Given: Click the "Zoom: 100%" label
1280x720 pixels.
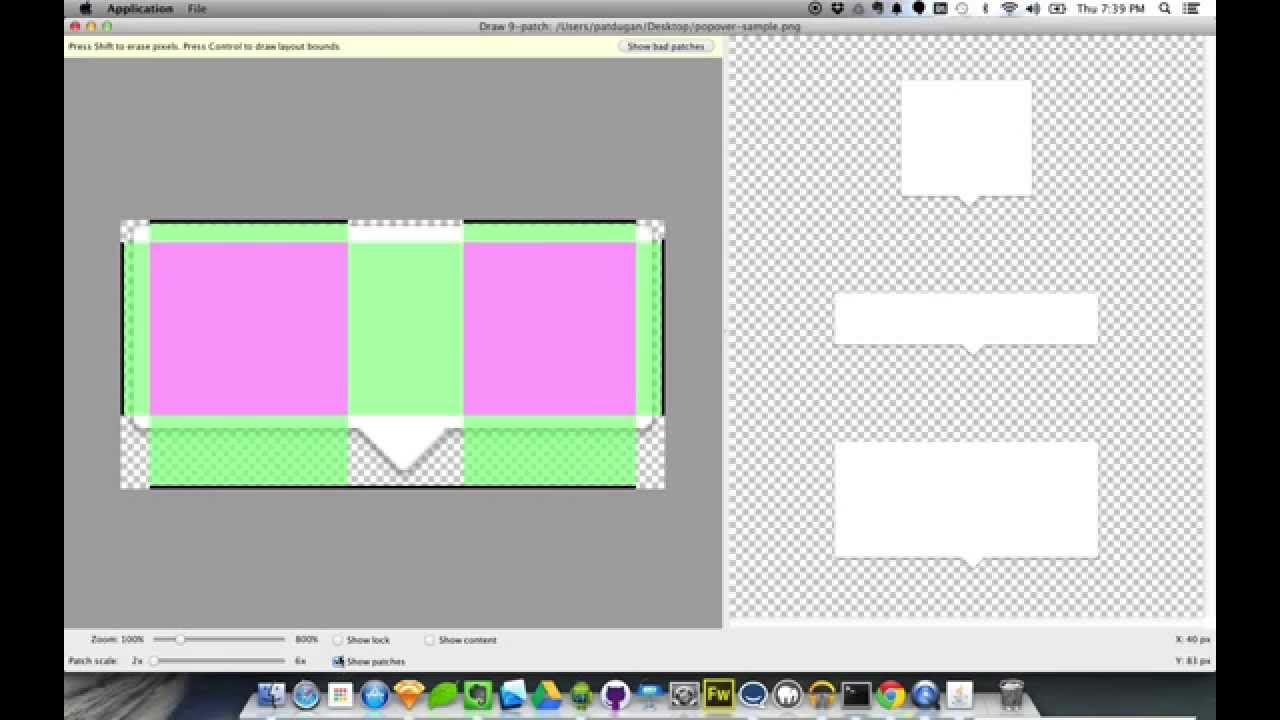Looking at the screenshot, I should [117, 640].
